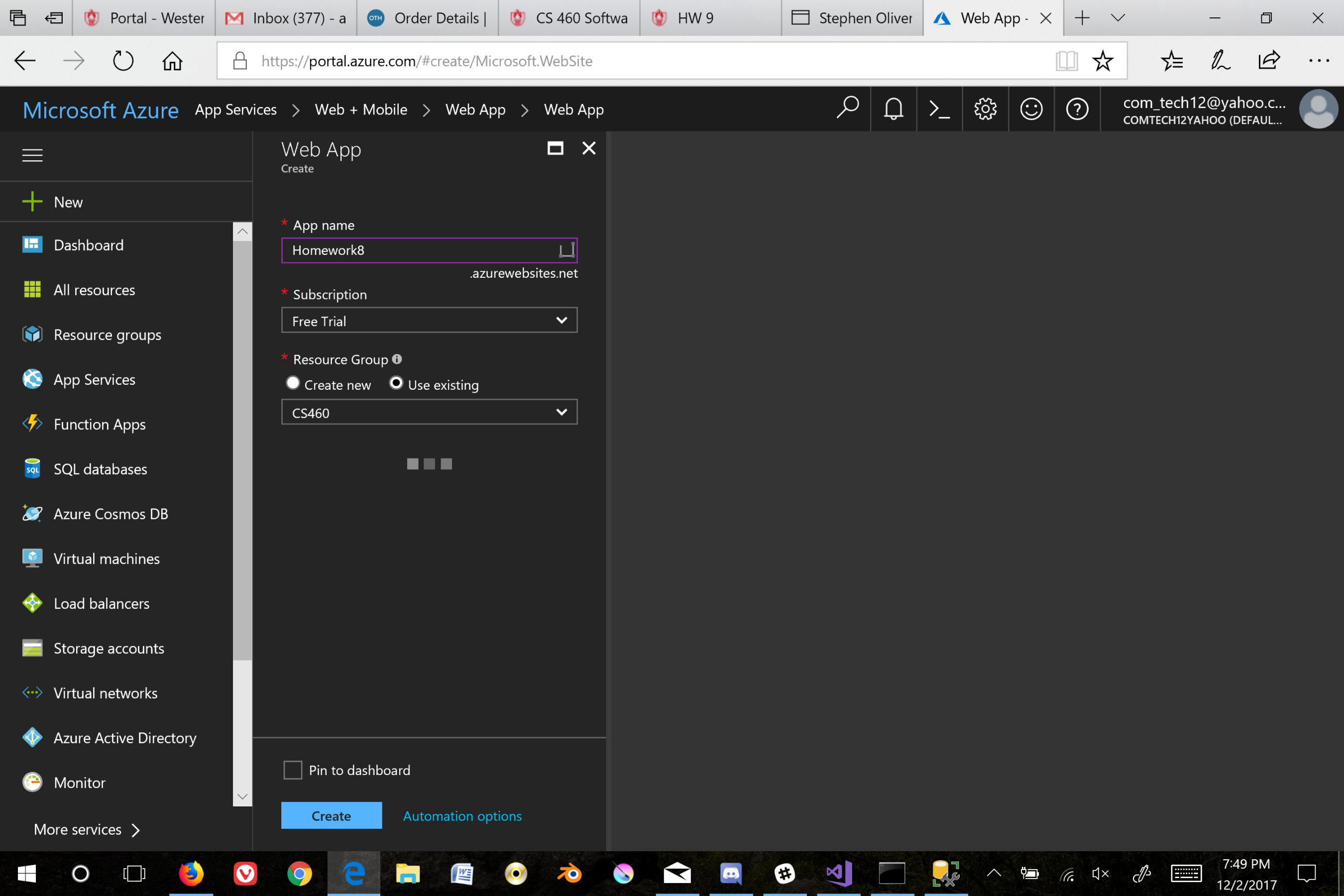1344x896 pixels.
Task: Open portal settings gear icon
Action: (985, 109)
